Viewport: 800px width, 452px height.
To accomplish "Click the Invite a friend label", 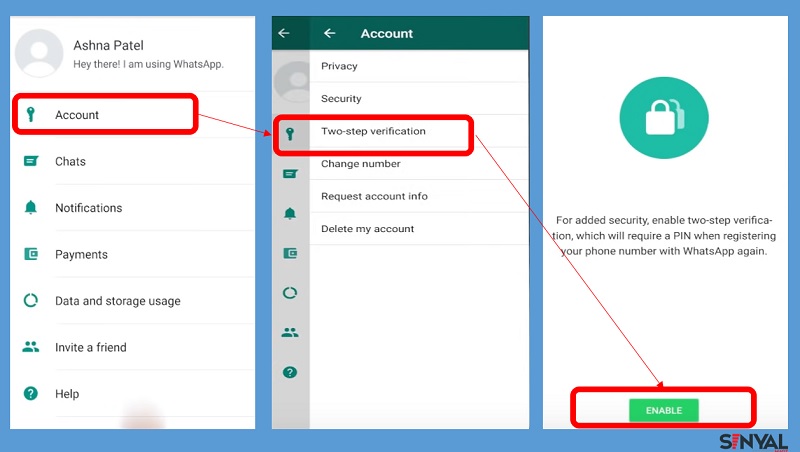I will tap(91, 347).
